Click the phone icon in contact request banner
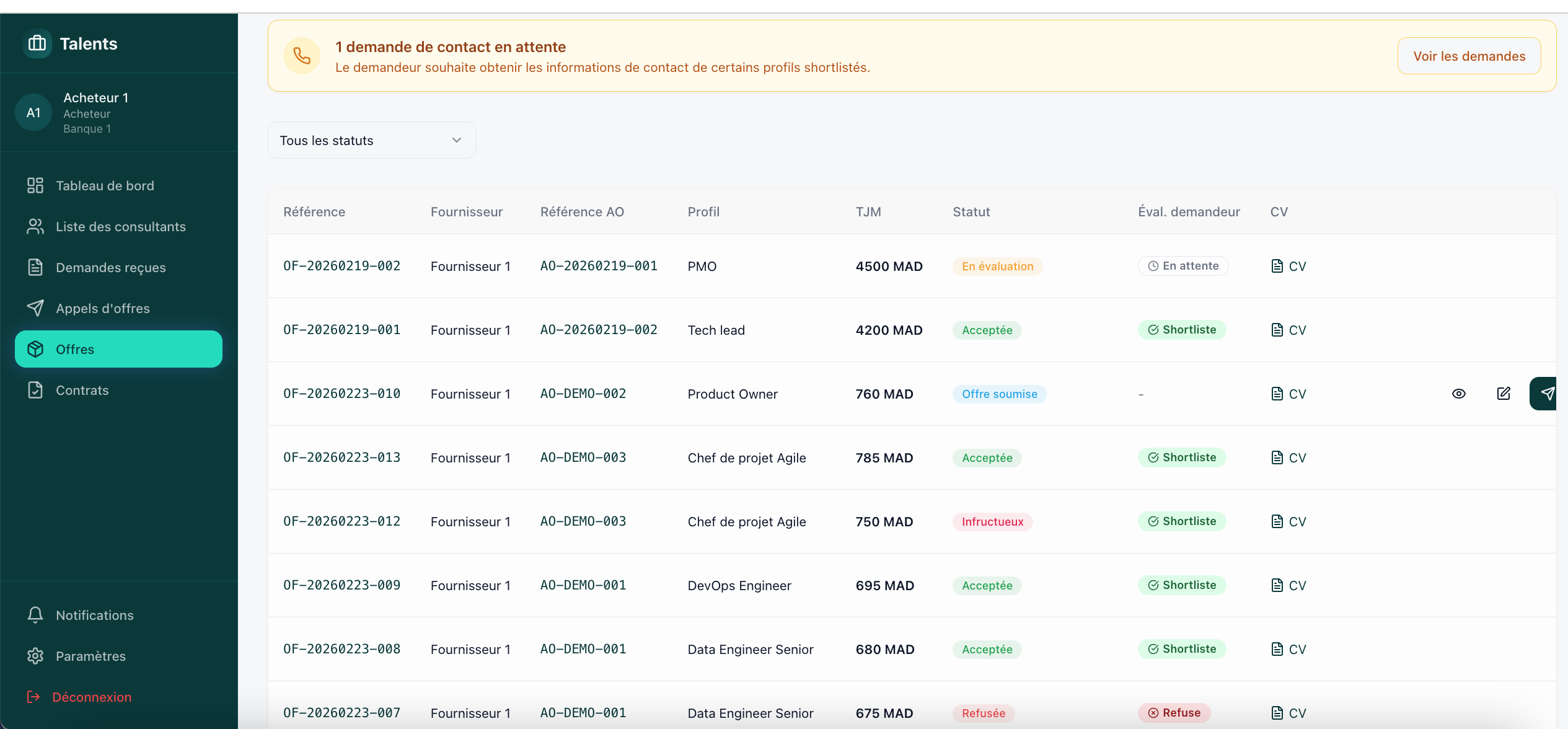The height and width of the screenshot is (729, 1568). pos(302,56)
